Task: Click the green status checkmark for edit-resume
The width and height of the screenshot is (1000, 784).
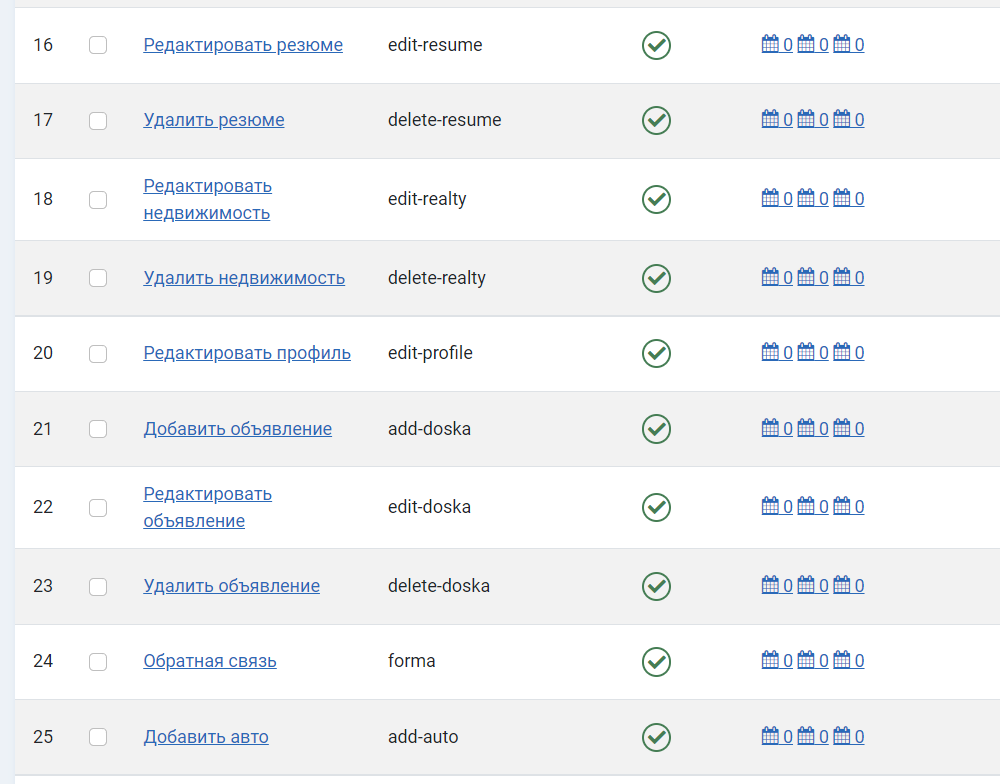Action: click(x=656, y=45)
